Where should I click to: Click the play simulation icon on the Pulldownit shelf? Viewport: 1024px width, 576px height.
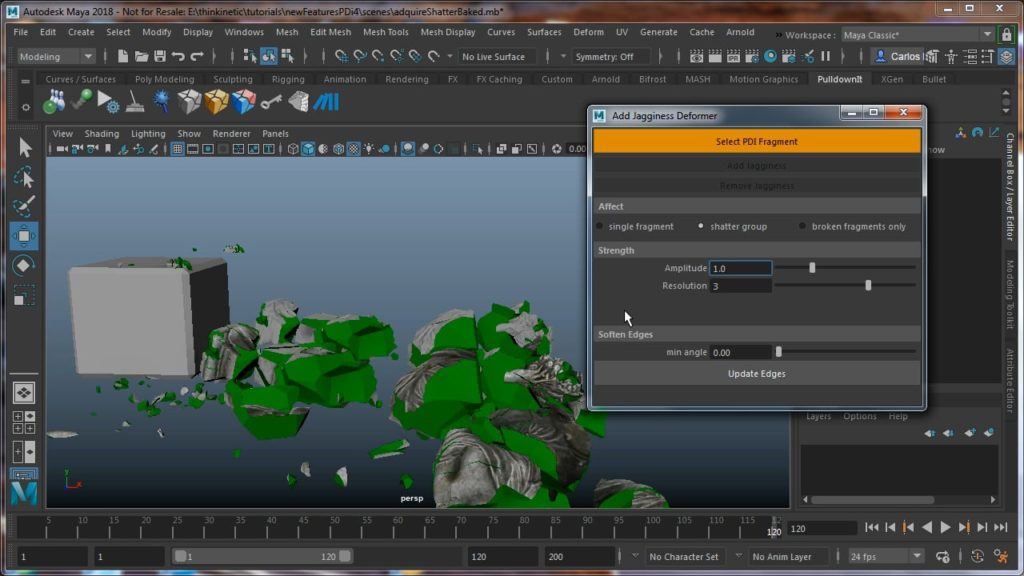tap(107, 100)
